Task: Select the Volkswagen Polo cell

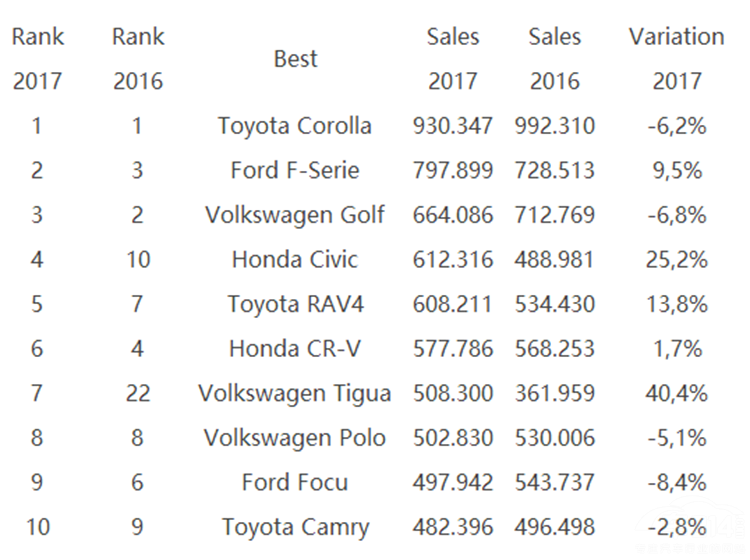Action: [x=294, y=438]
